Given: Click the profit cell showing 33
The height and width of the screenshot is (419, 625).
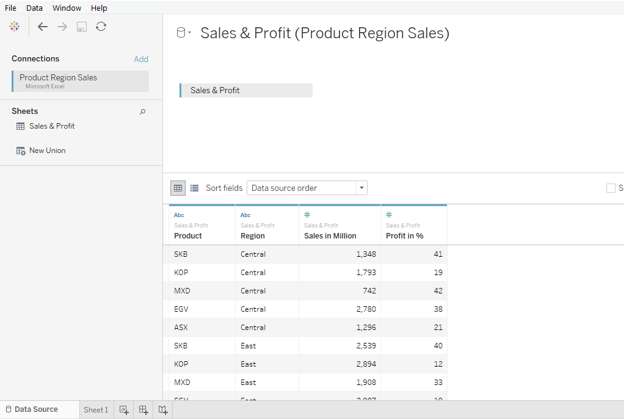Looking at the screenshot, I should pyautogui.click(x=414, y=383).
